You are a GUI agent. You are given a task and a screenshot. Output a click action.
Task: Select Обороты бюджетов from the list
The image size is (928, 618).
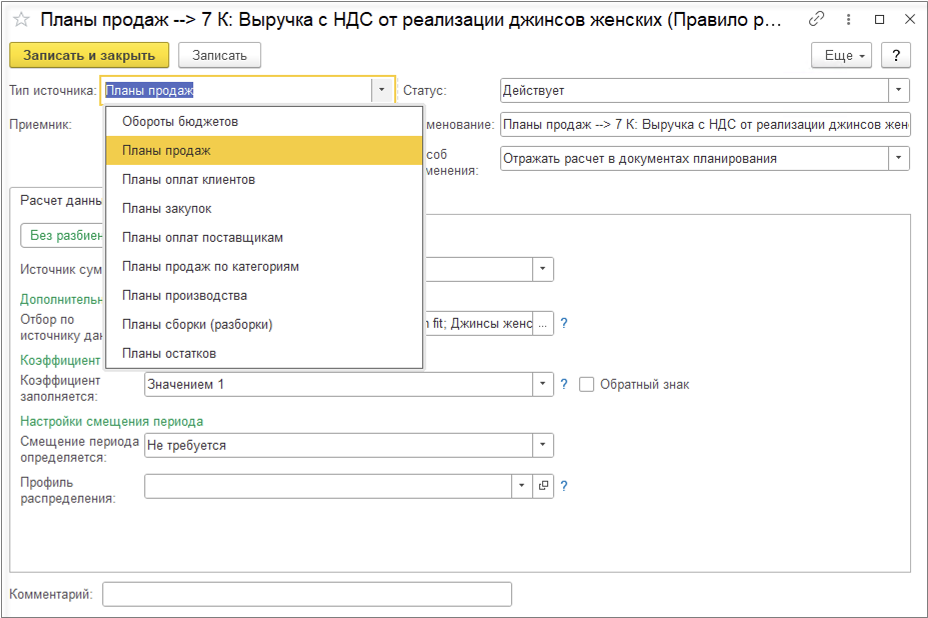point(180,121)
